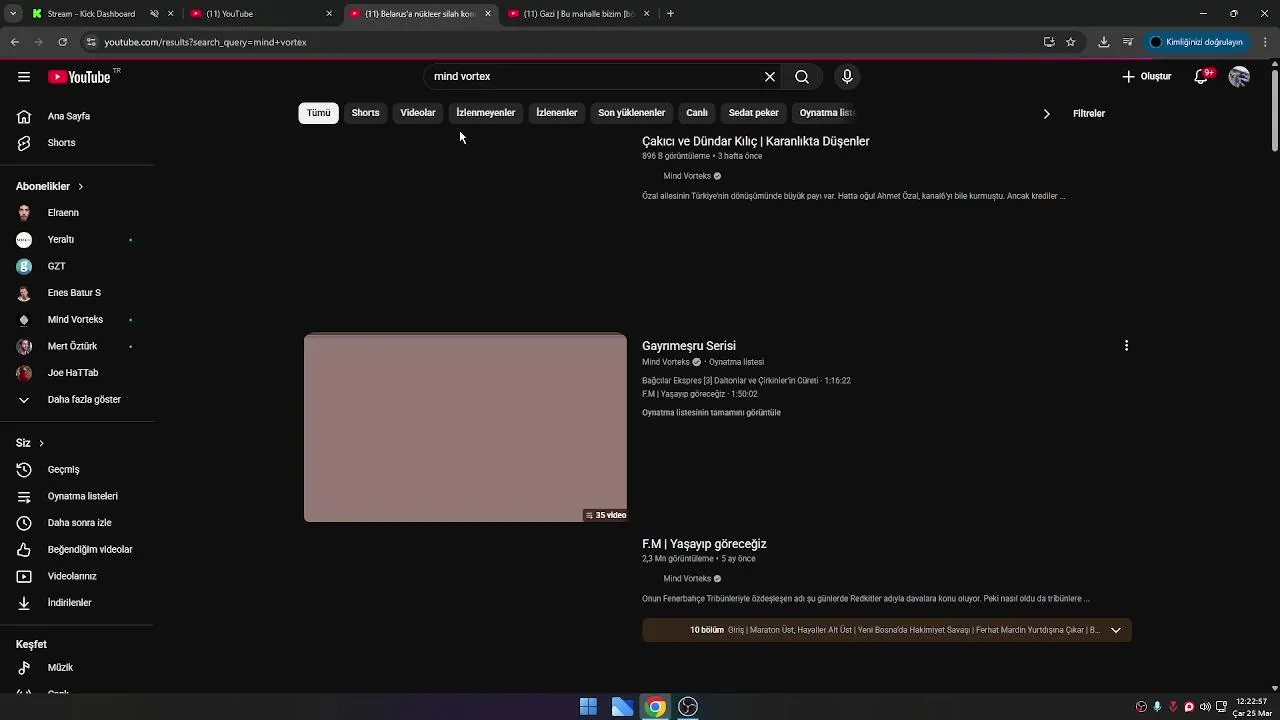Open Chrome tab search dropdown
The width and height of the screenshot is (1280, 720).
pos(13,14)
